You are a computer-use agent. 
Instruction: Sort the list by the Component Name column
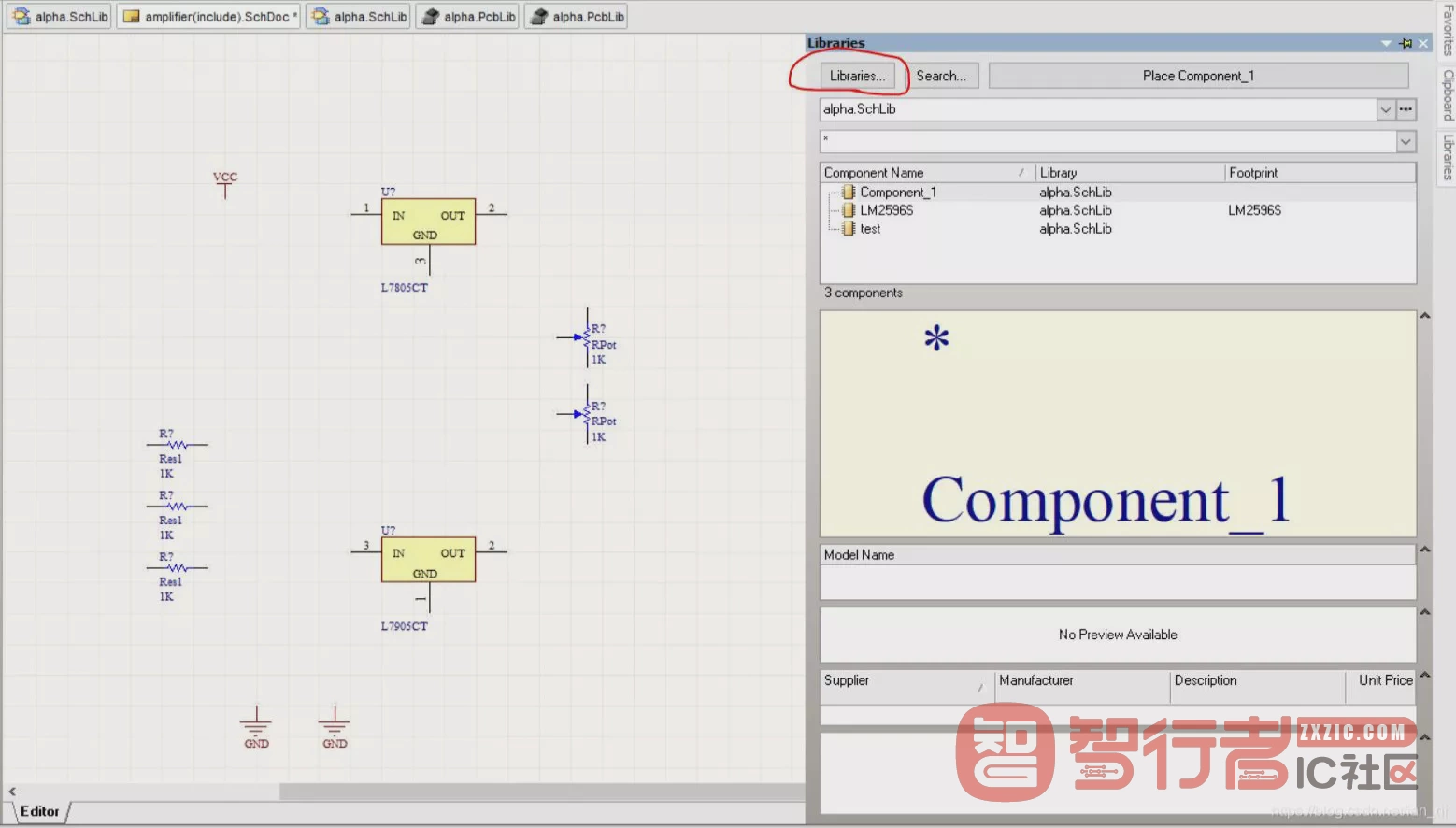[x=927, y=173]
